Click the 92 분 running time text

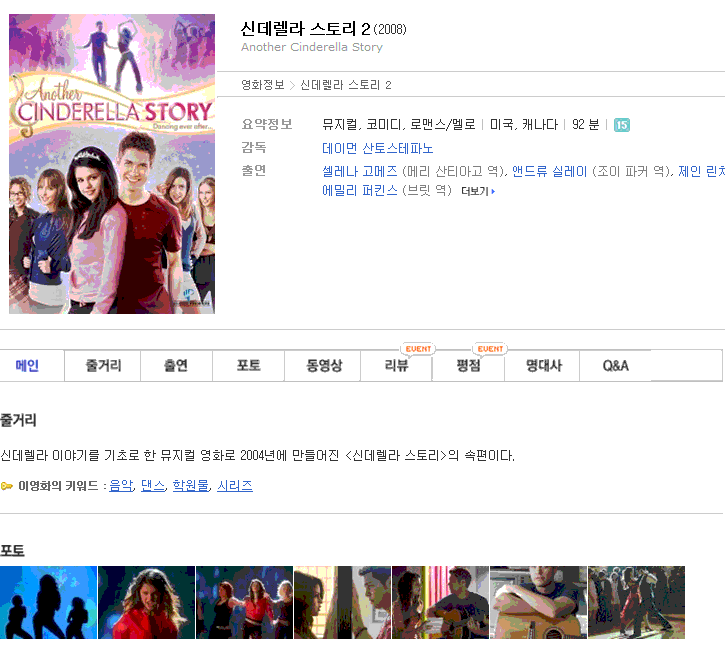(x=585, y=125)
